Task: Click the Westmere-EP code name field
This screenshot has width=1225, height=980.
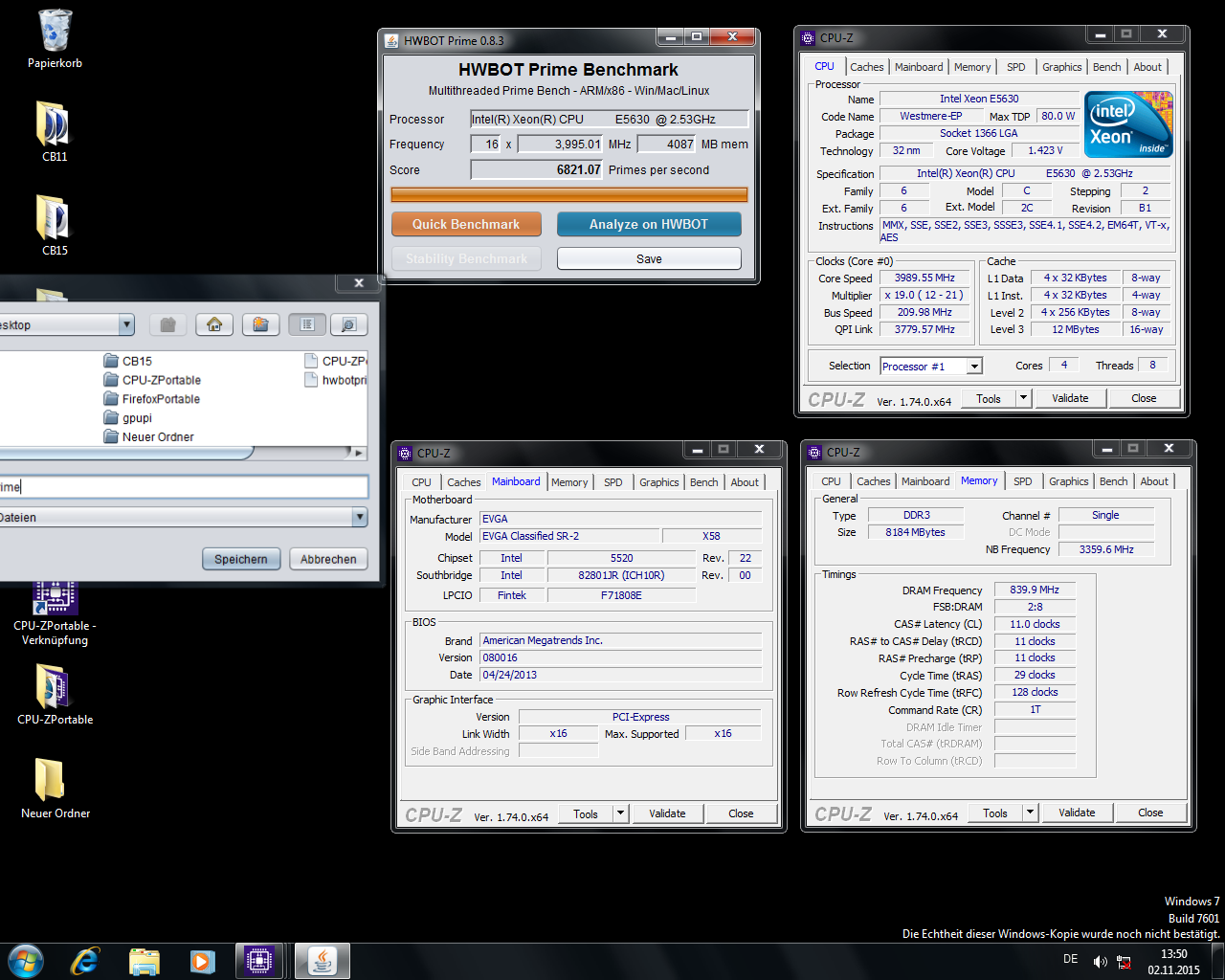Action: (931, 116)
